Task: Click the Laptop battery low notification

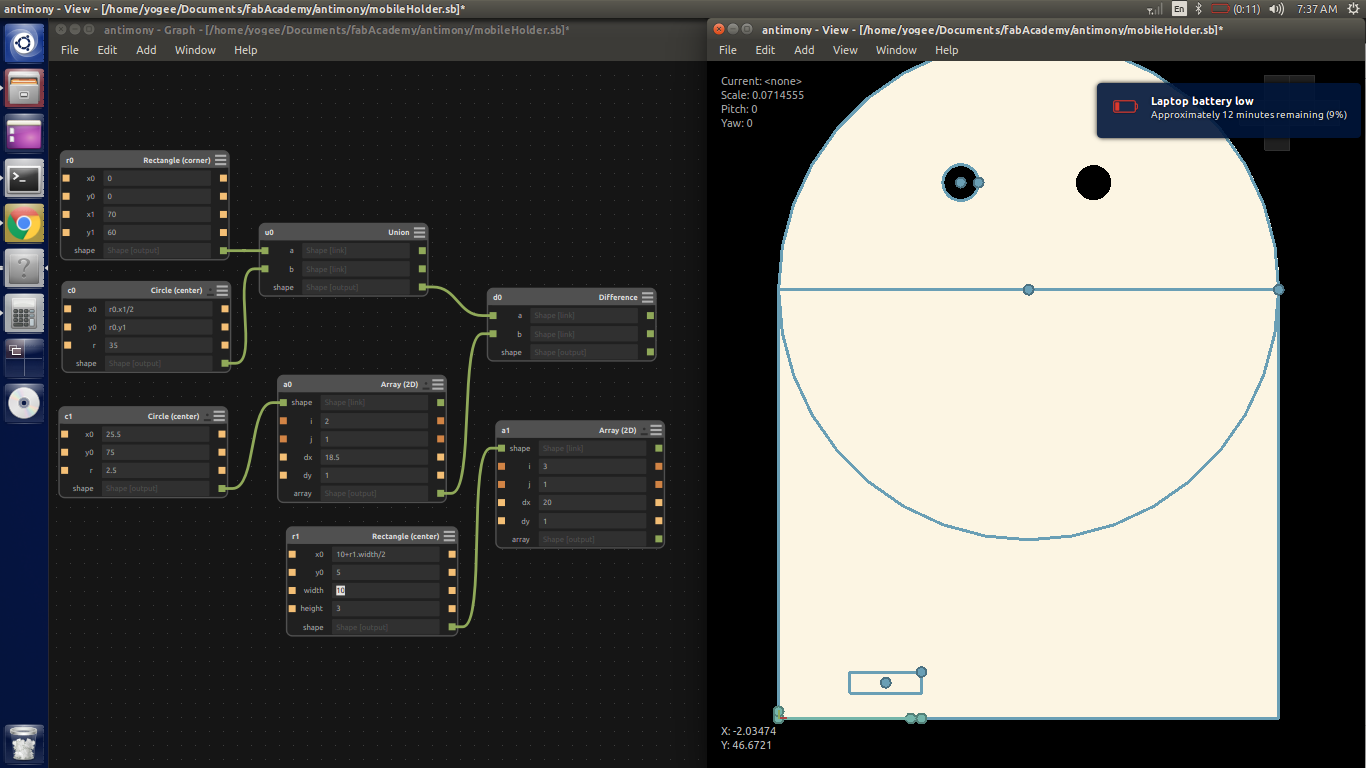Action: point(1228,110)
